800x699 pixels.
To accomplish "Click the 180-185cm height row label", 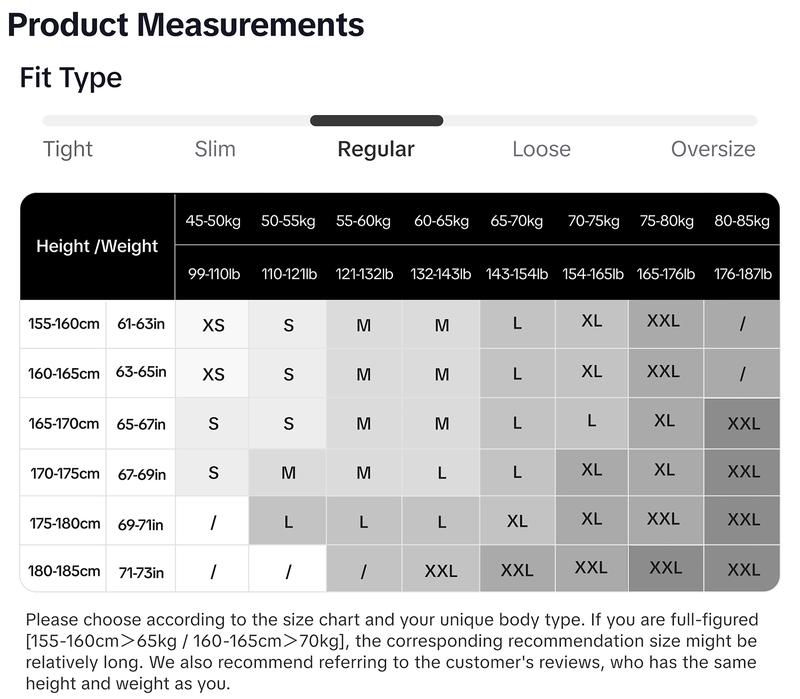I will pos(64,570).
